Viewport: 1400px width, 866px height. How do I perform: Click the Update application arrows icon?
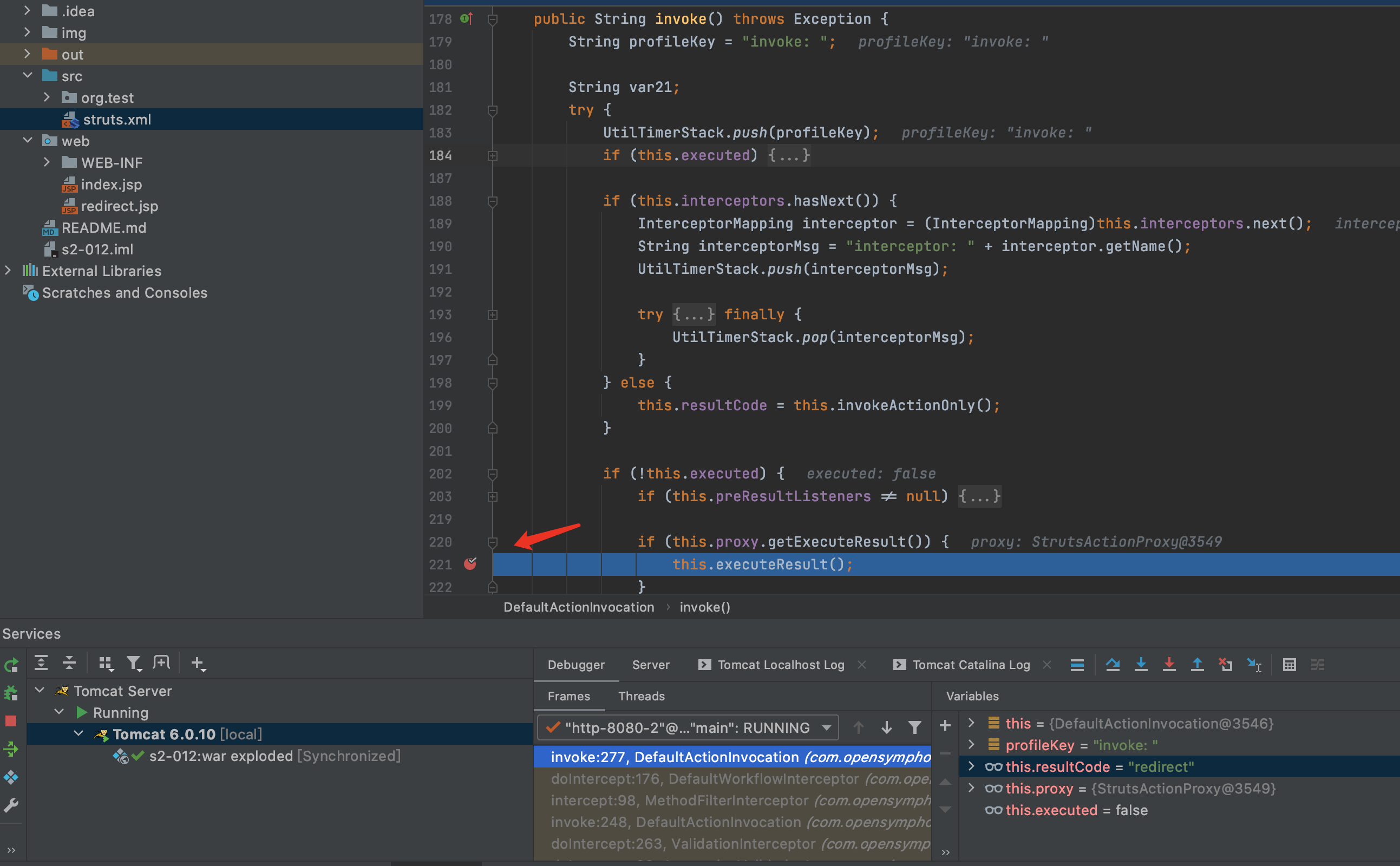point(11,749)
